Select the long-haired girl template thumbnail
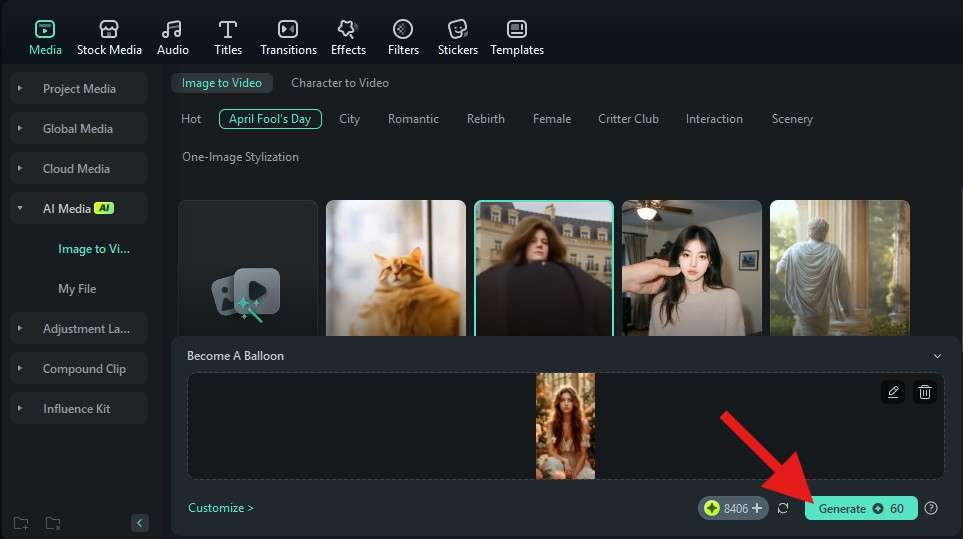Viewport: 963px width, 539px height. tap(692, 268)
